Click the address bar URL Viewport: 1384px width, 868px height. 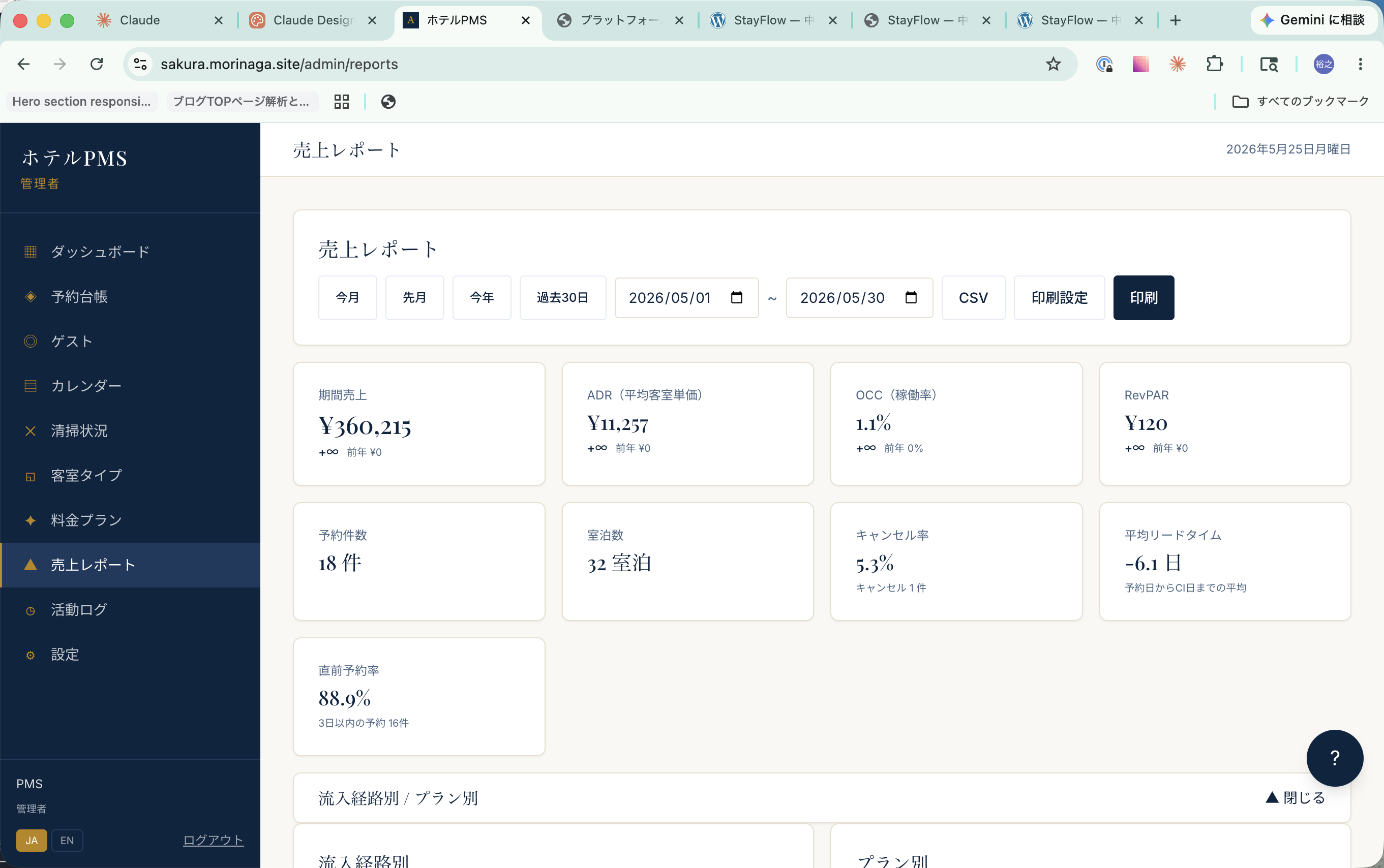pos(279,64)
